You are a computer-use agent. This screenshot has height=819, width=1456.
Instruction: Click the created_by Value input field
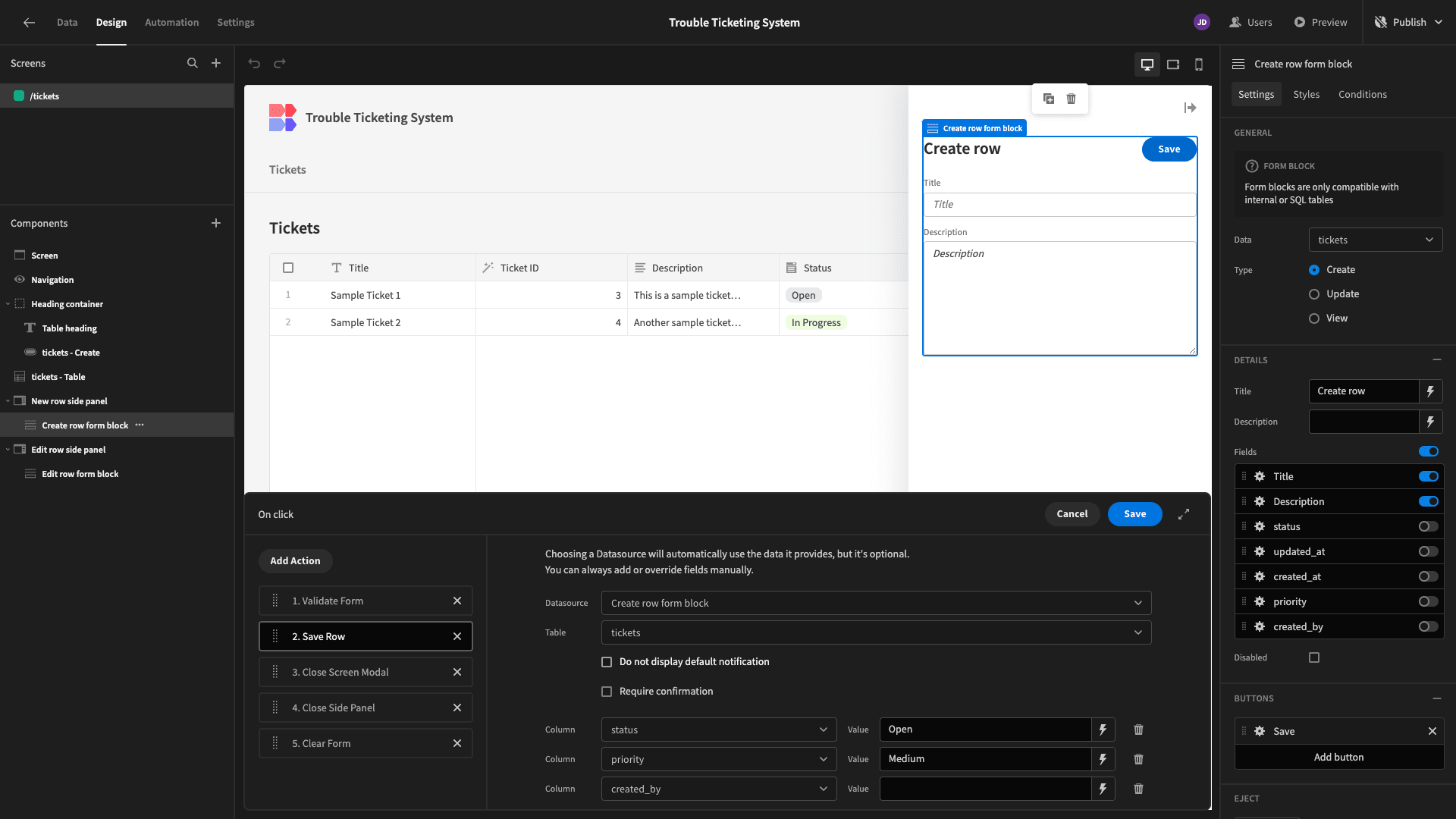(985, 789)
